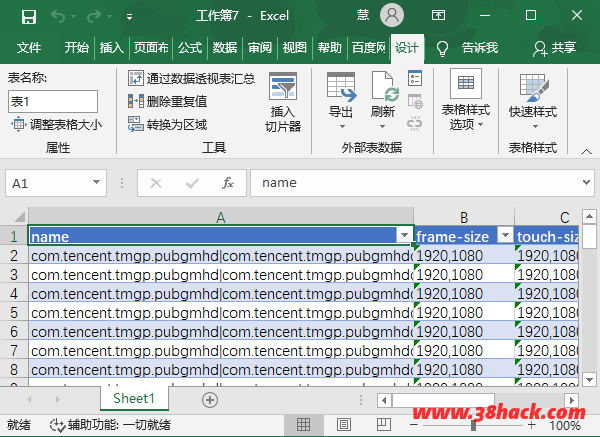The height and width of the screenshot is (437, 600).
Task: Switch to Page Break Preview icon
Action: click(383, 424)
